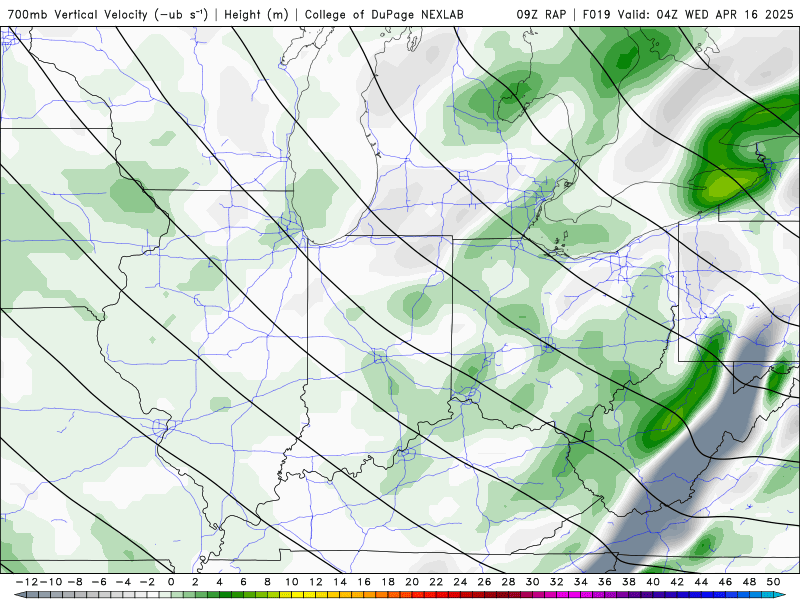Click the 4 label on the legend
Viewport: 800px width, 600px height.
point(219,582)
